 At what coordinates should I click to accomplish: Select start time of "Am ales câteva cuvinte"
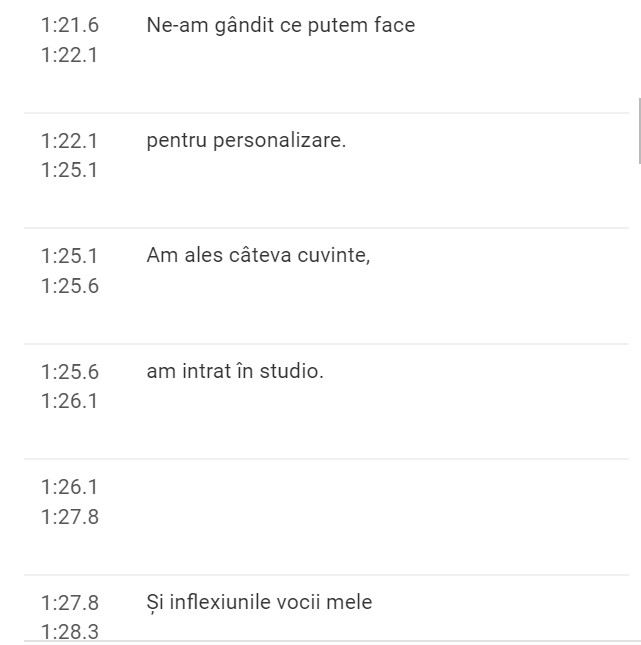pos(70,256)
